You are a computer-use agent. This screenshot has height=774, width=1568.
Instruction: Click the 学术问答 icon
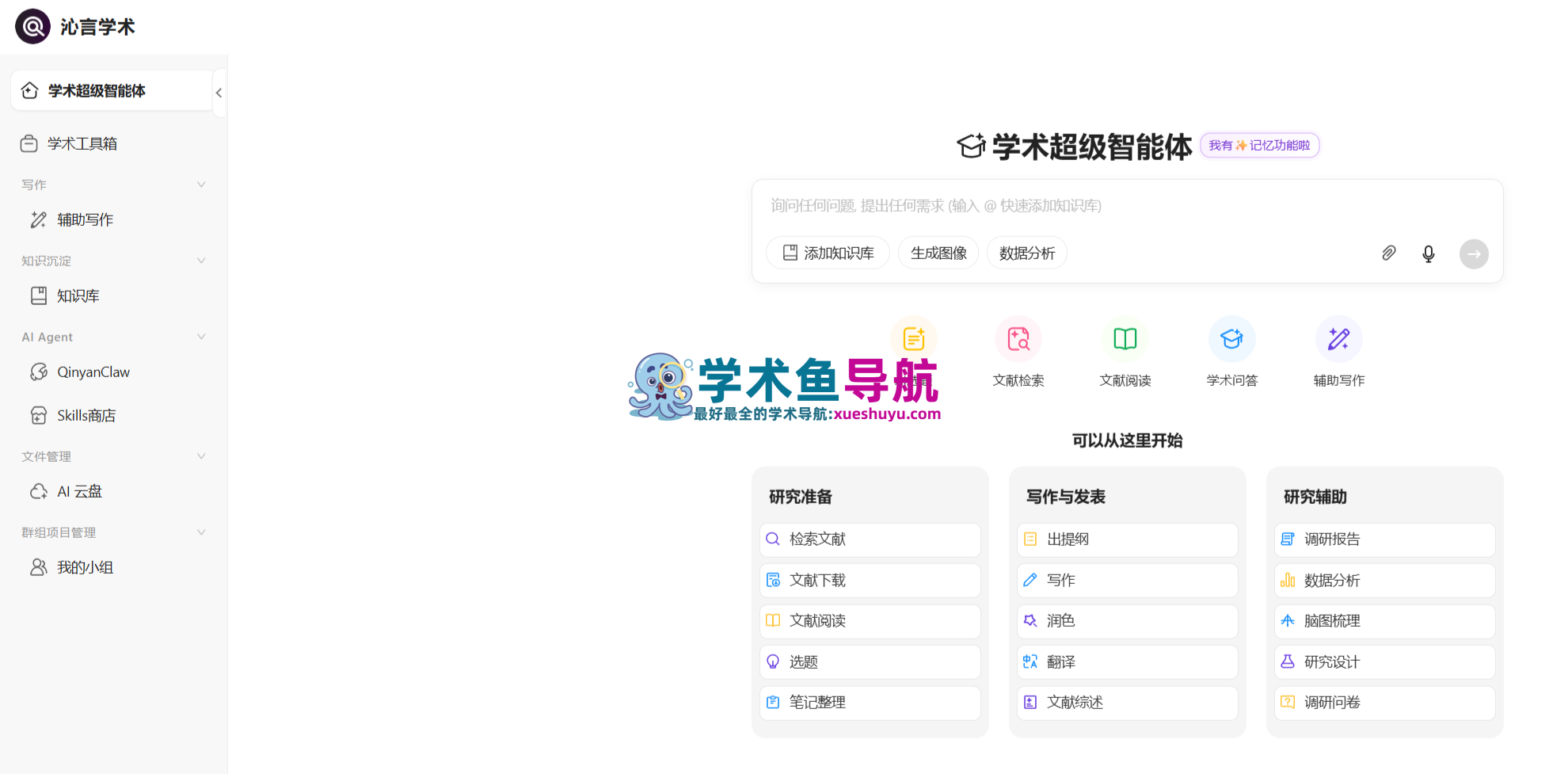[1231, 339]
